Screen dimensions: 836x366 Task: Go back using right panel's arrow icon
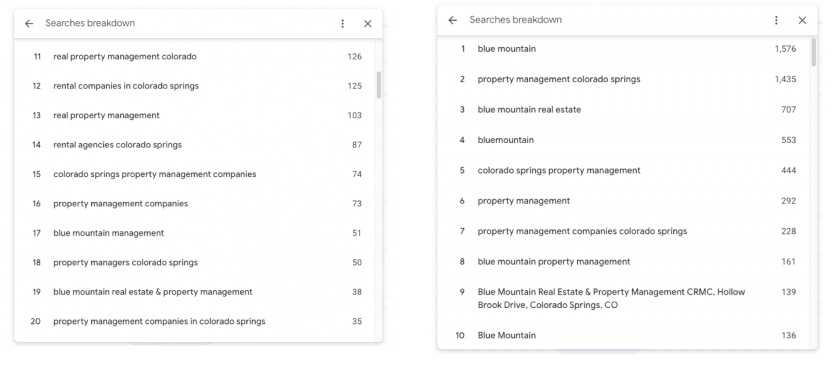pyautogui.click(x=452, y=20)
